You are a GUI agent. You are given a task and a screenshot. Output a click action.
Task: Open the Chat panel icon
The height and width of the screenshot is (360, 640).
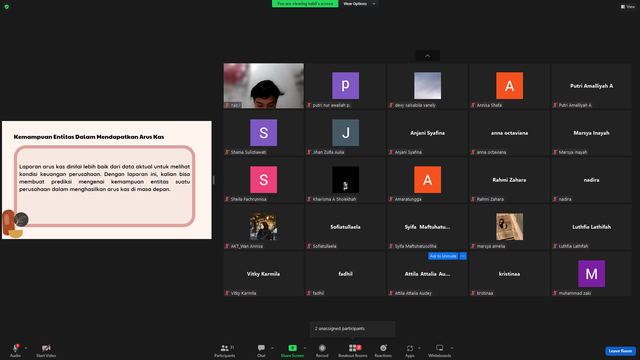coord(261,348)
